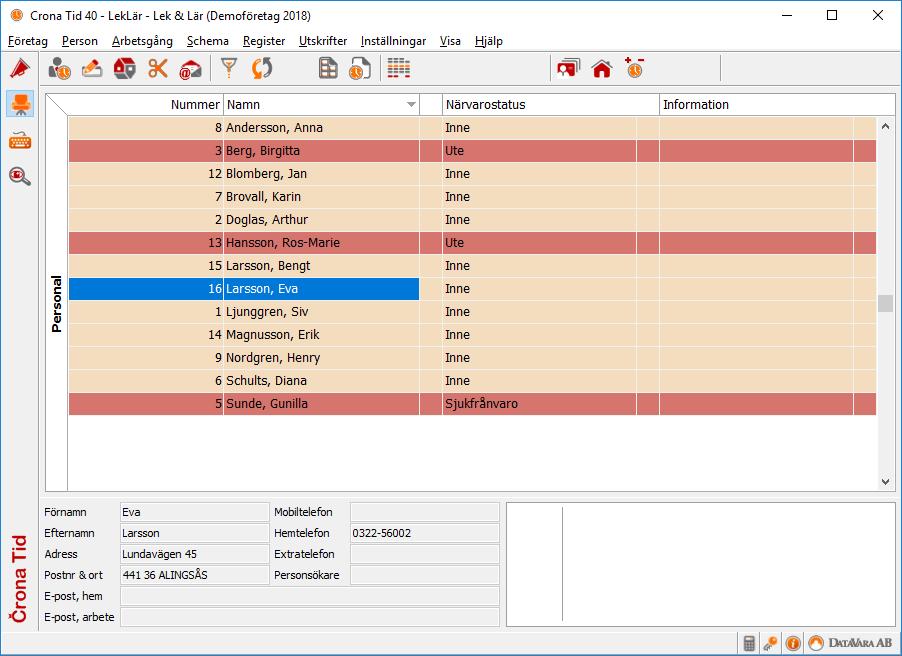This screenshot has height=656, width=902.
Task: Open the Register menu
Action: coord(264,41)
